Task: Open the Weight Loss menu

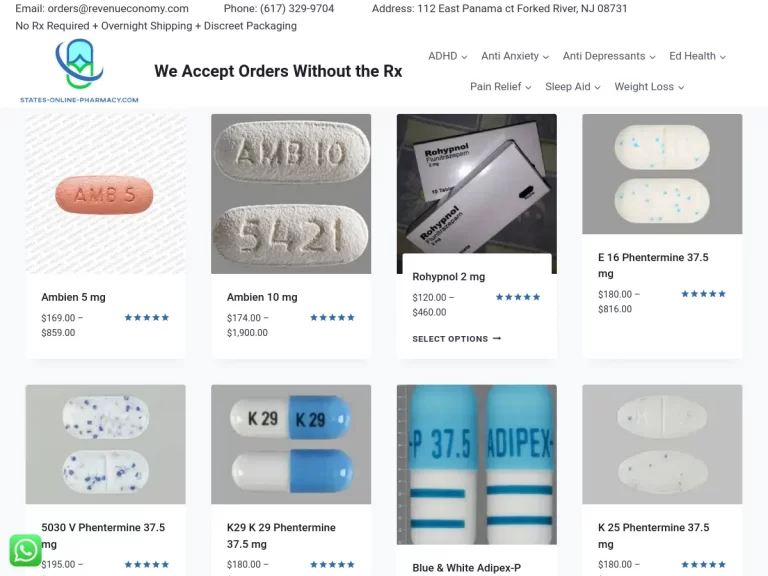Action: (x=649, y=87)
